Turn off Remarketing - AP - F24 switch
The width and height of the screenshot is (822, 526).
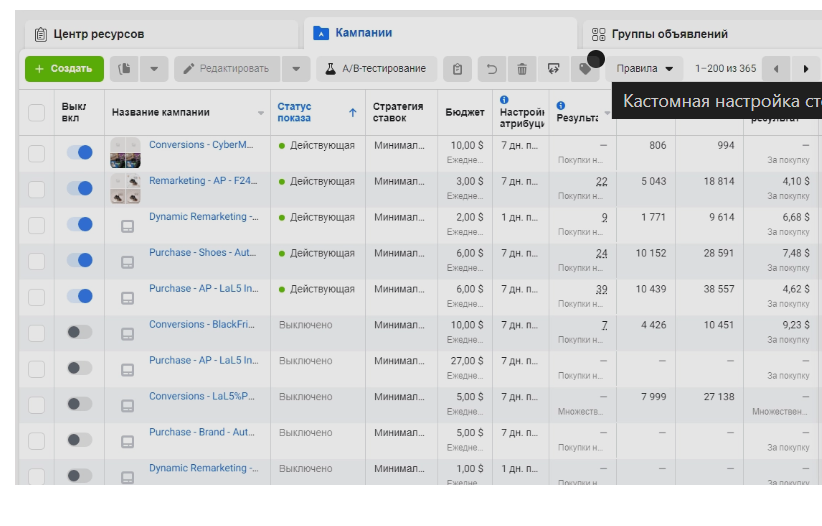[x=80, y=188]
